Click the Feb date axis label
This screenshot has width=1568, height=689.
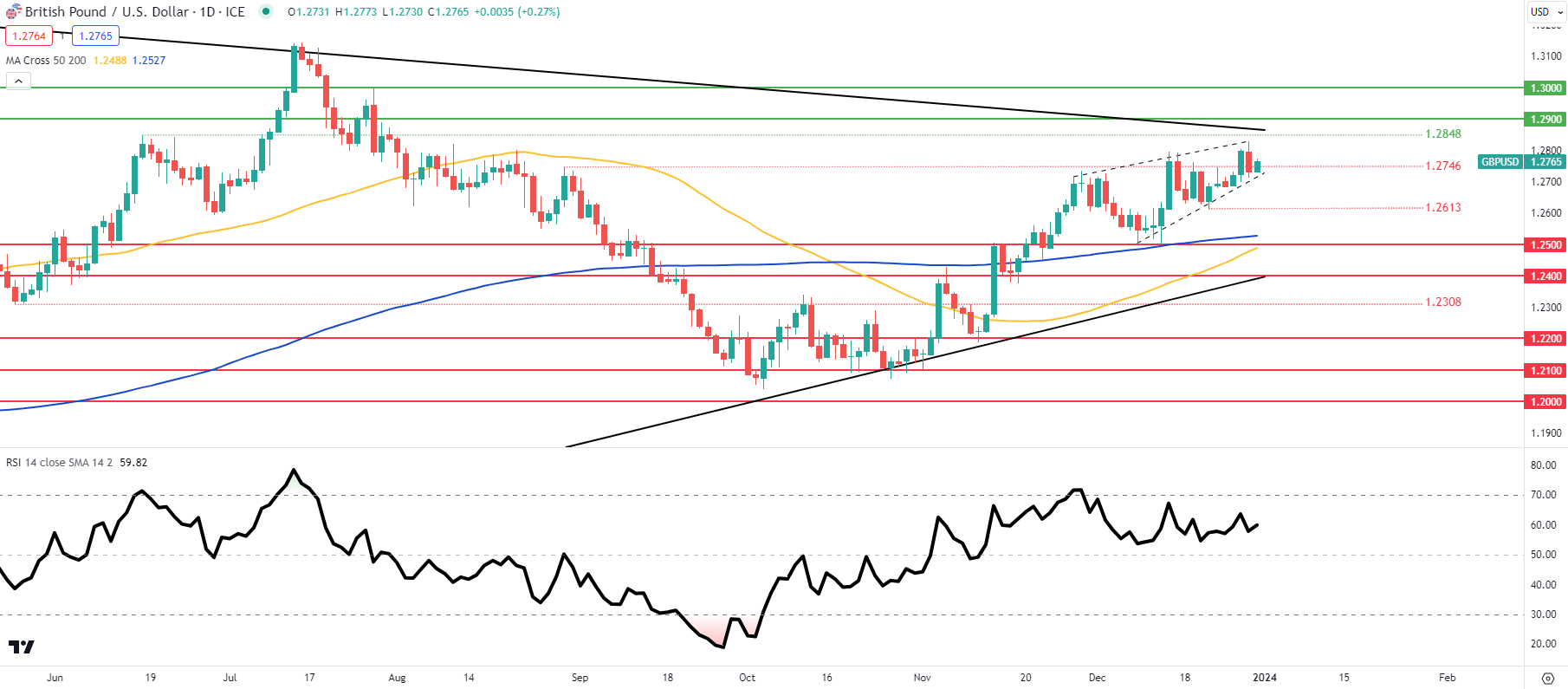[x=1448, y=677]
